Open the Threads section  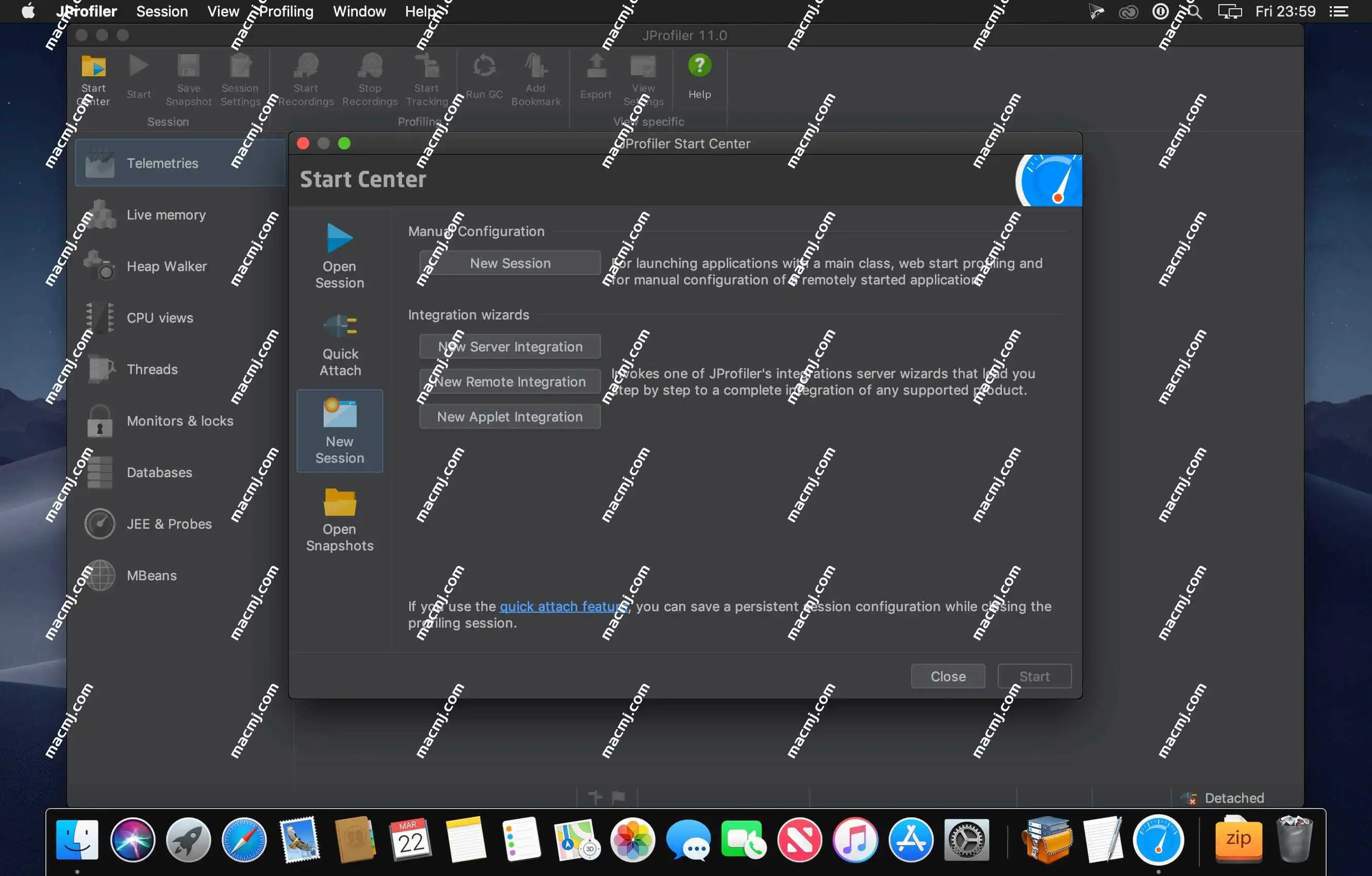pos(180,369)
